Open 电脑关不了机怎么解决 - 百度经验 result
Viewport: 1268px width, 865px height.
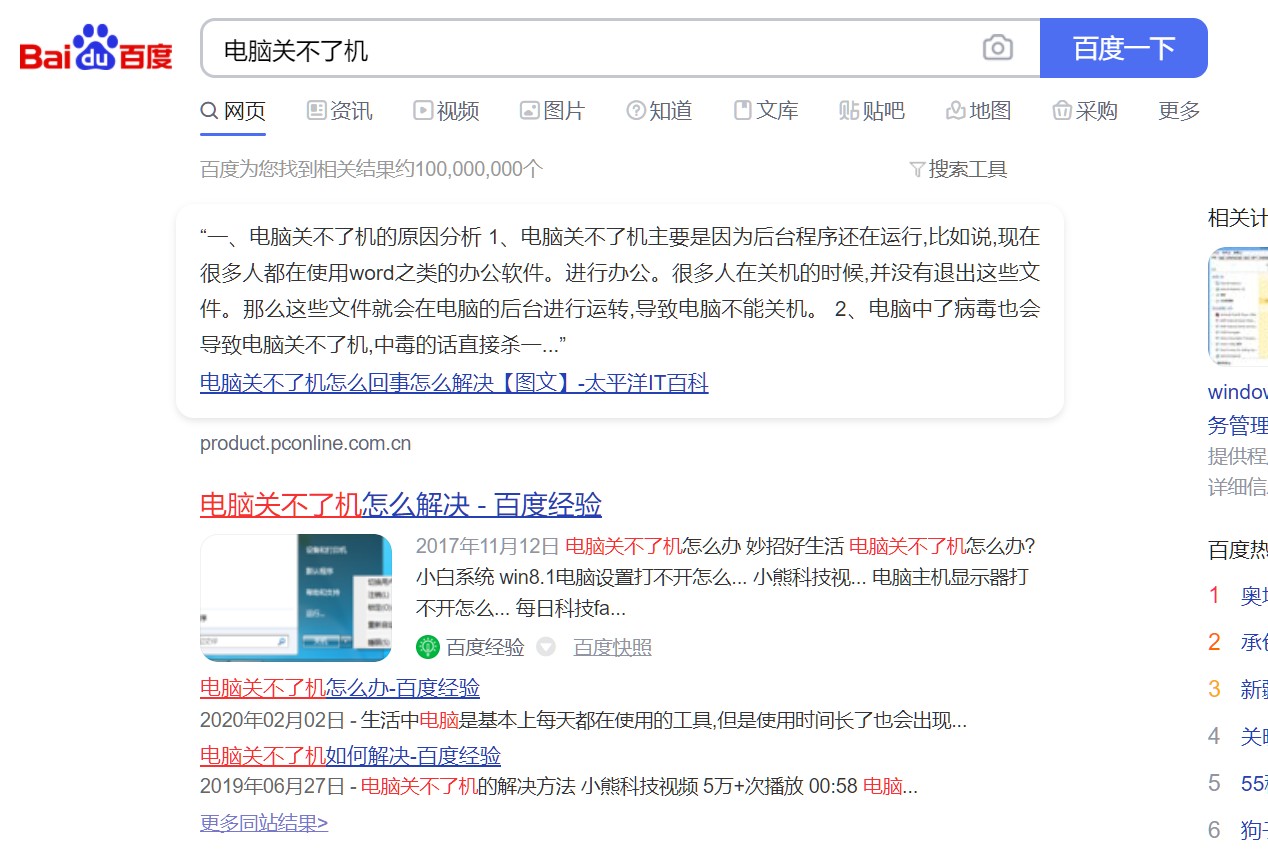point(401,504)
